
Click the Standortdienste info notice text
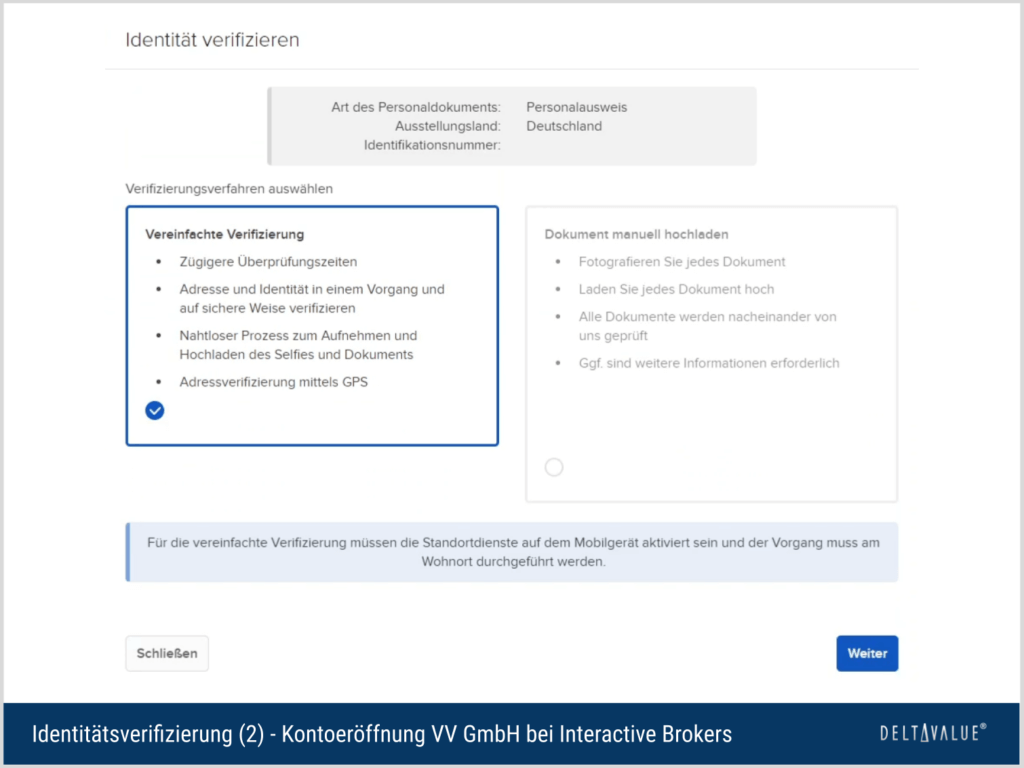(513, 552)
